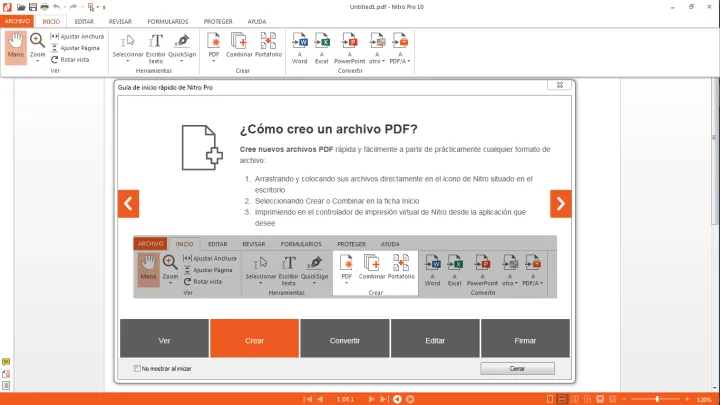
Task: Switch to the PROTEGER ribbon tab
Action: click(218, 22)
